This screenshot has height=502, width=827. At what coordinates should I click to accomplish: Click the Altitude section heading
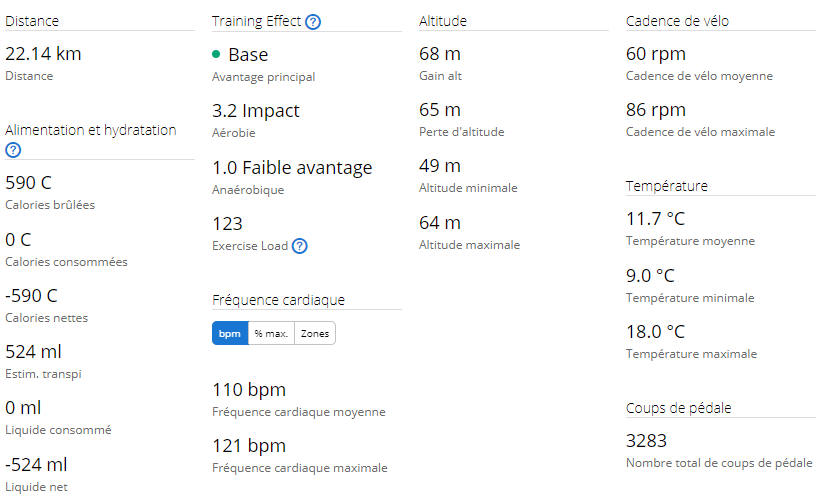coord(443,21)
